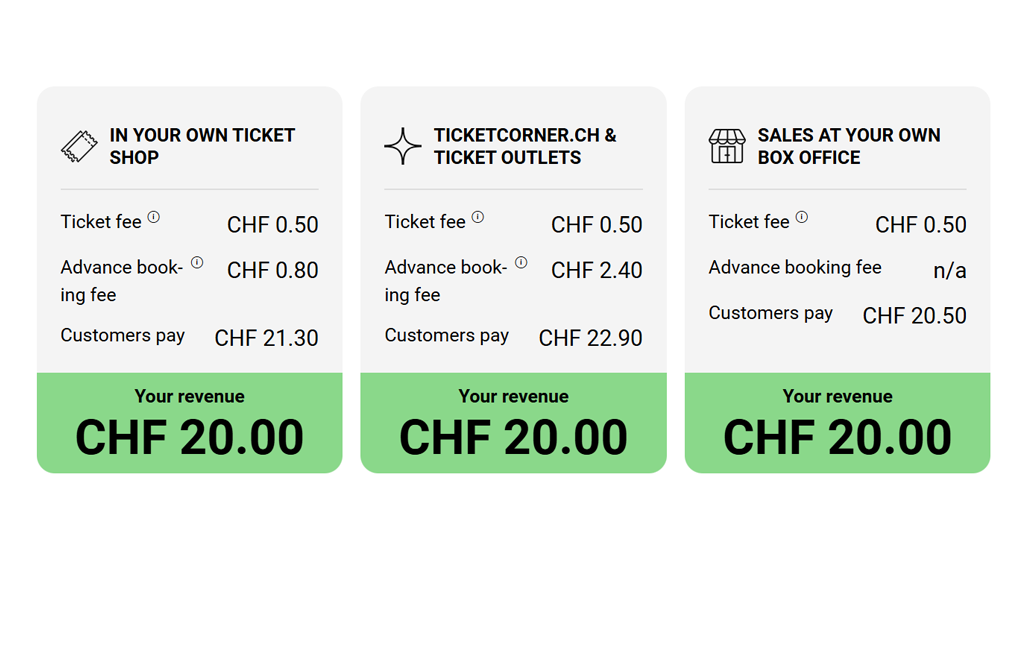Open Ticket fee info icon in box office card

coord(802,217)
